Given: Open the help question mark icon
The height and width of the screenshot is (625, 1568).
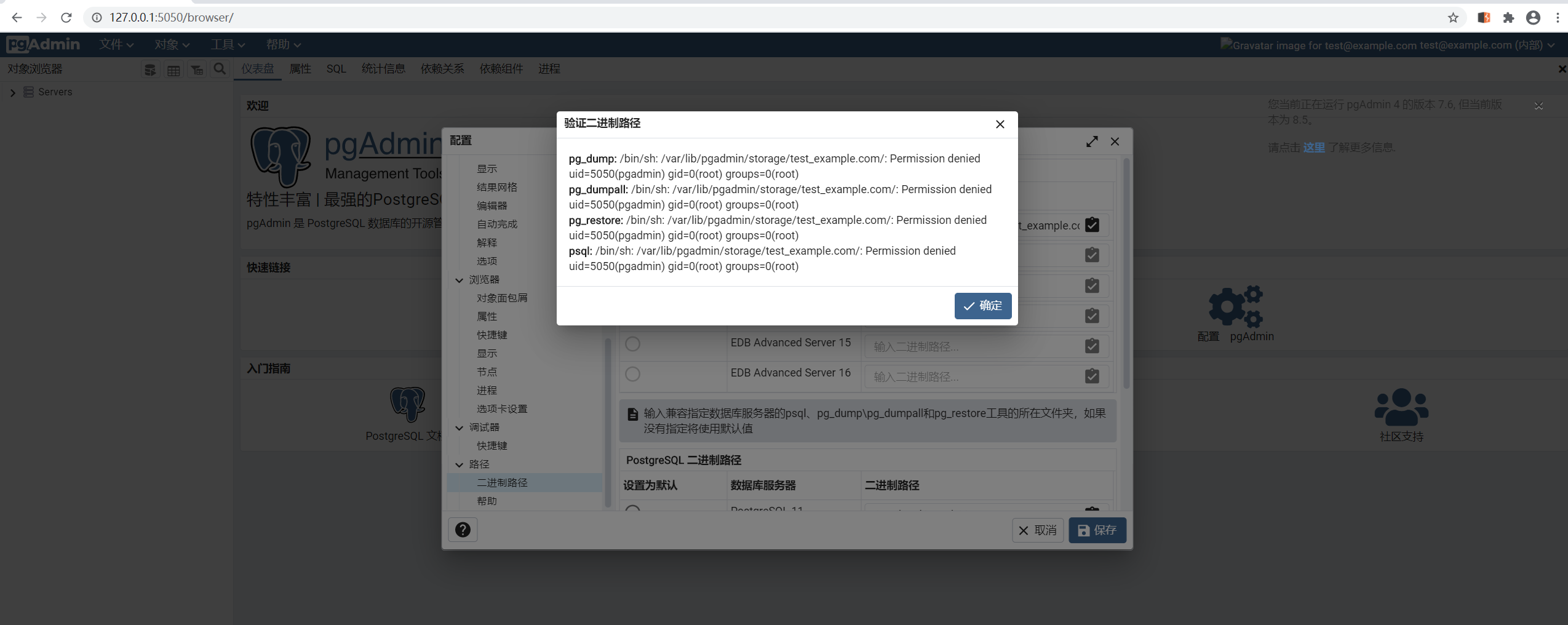Looking at the screenshot, I should click(463, 530).
